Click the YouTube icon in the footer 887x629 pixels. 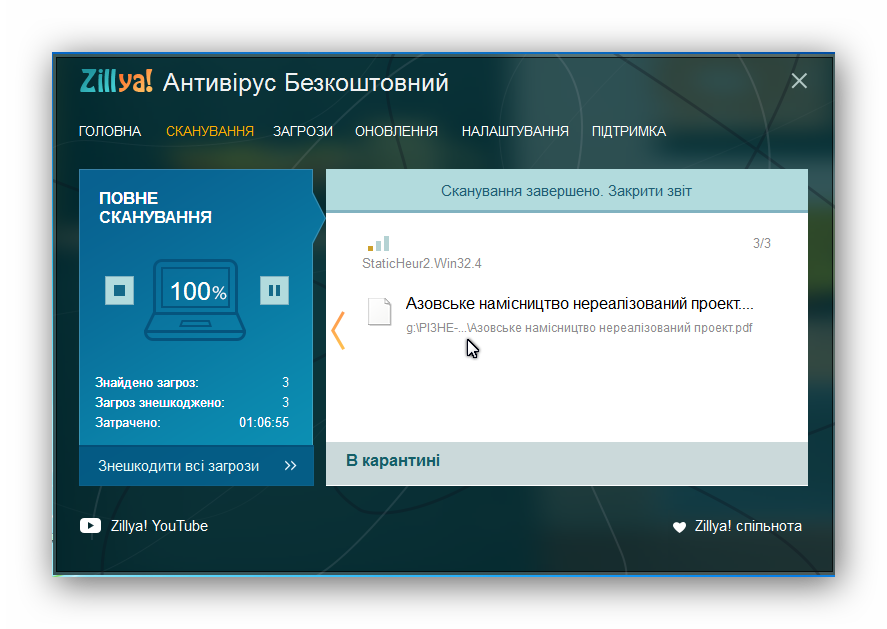point(90,525)
